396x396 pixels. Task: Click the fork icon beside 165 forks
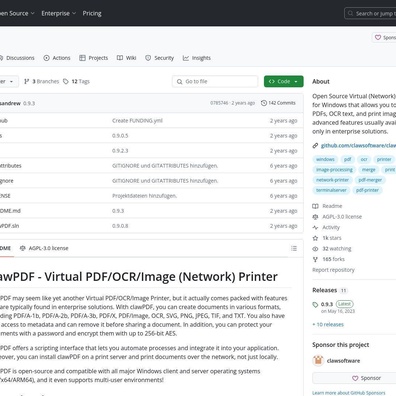tap(315, 259)
